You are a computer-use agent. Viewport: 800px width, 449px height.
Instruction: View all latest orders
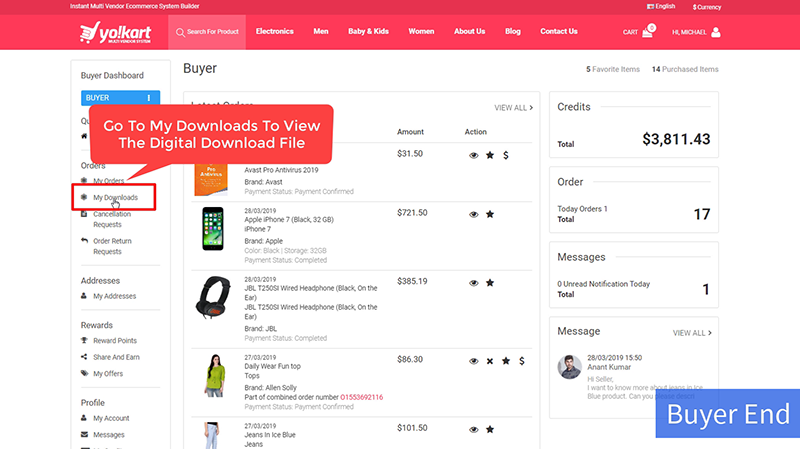(513, 108)
